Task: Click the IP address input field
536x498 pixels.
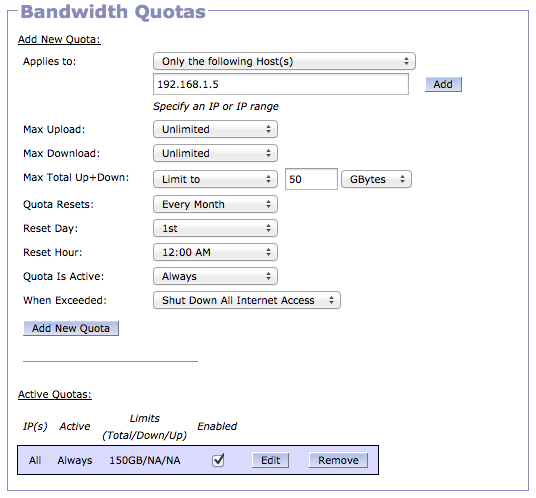Action: 281,84
